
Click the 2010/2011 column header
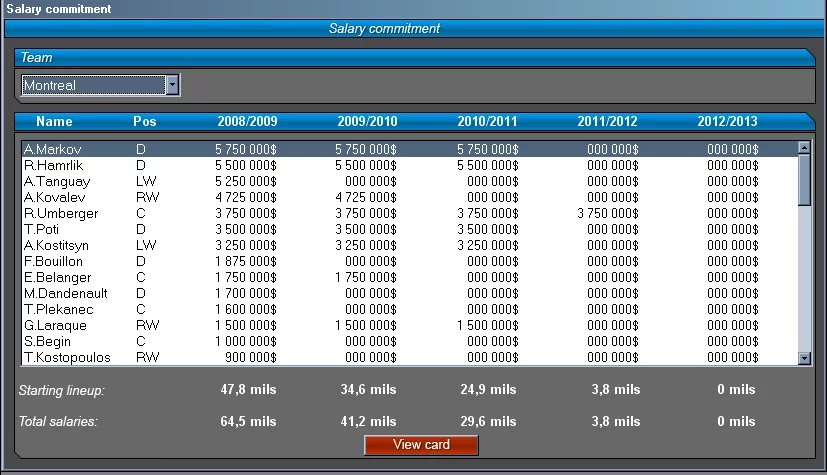(x=487, y=121)
